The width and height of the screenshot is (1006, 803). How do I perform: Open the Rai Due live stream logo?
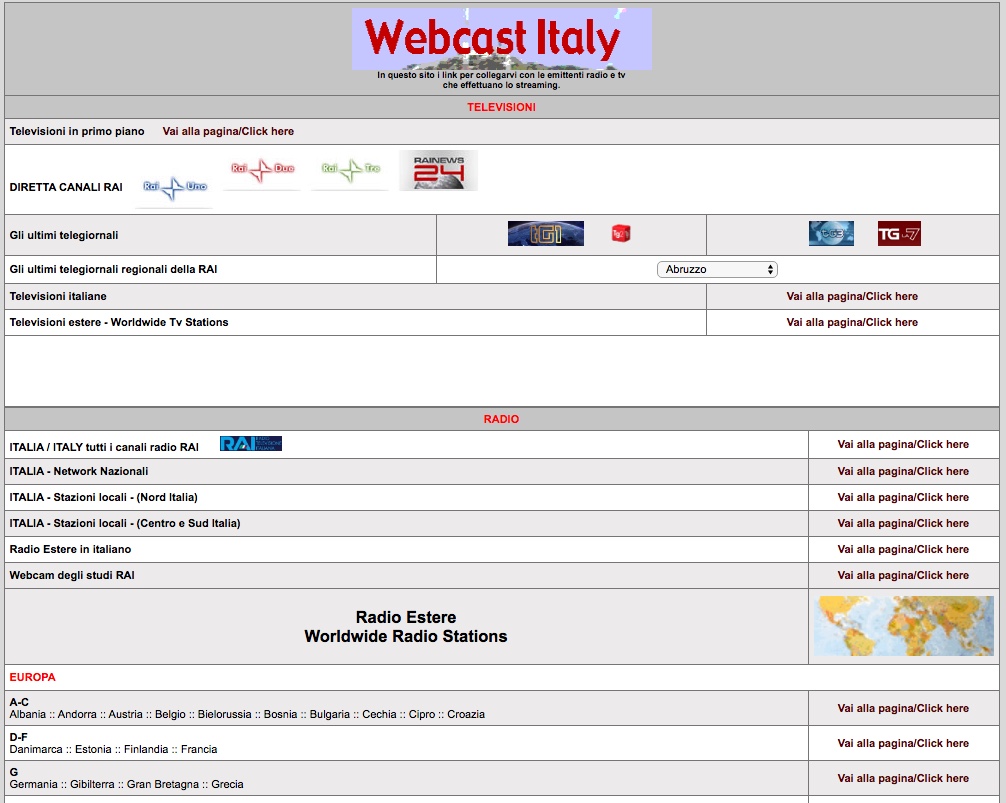262,171
